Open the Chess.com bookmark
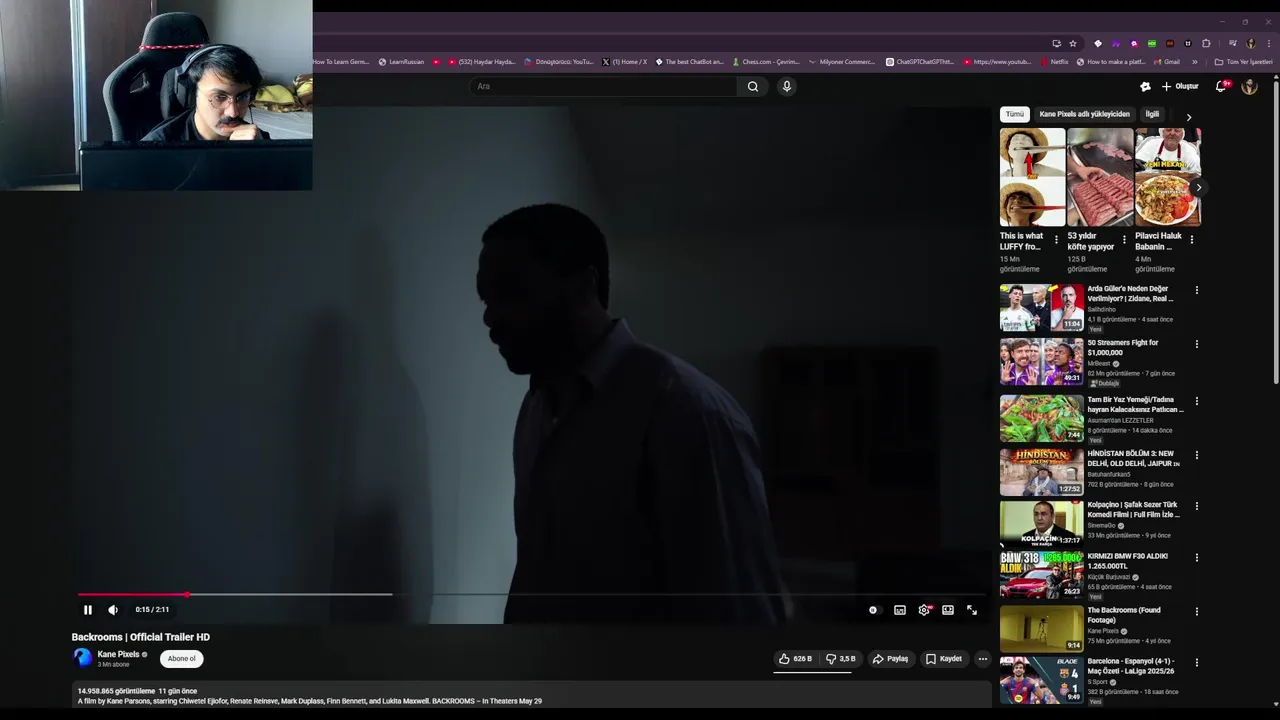The width and height of the screenshot is (1280, 720). pyautogui.click(x=766, y=62)
